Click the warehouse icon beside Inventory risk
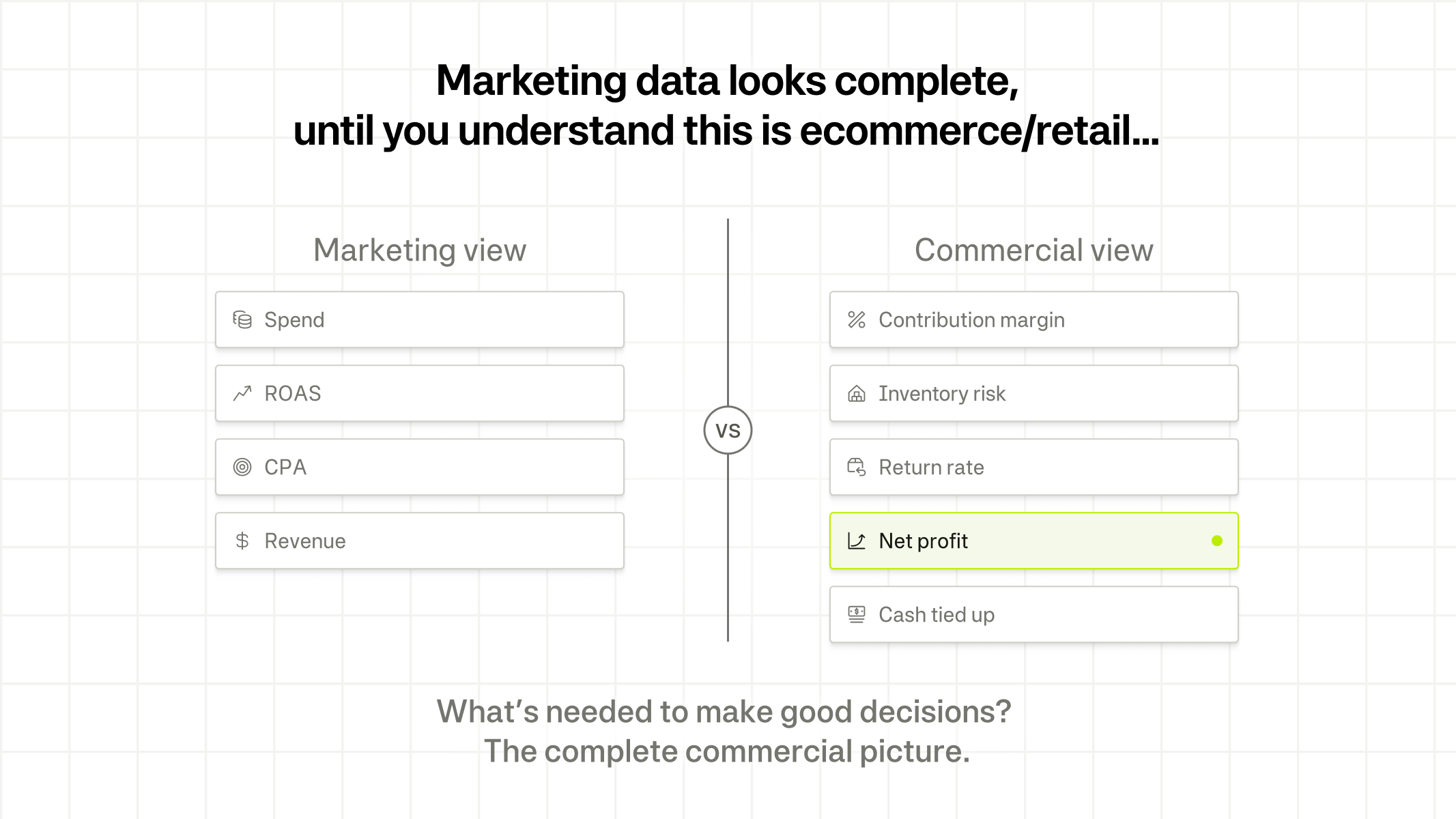Viewport: 1456px width, 819px height. point(857,394)
